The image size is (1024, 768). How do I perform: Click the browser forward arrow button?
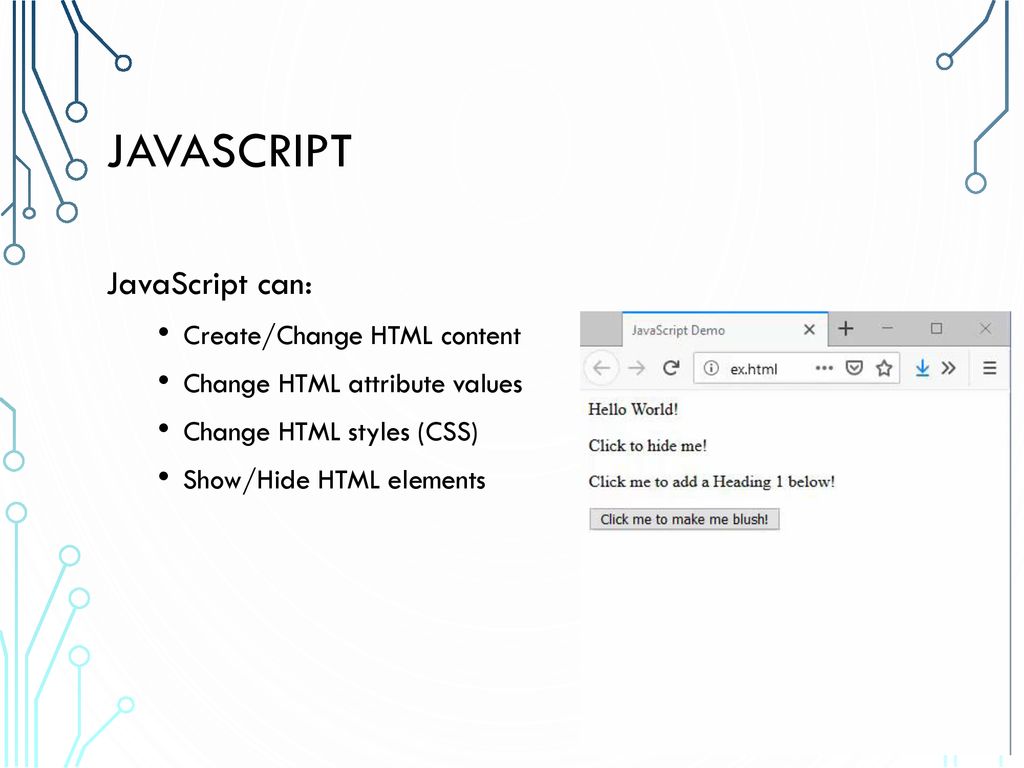pyautogui.click(x=636, y=368)
